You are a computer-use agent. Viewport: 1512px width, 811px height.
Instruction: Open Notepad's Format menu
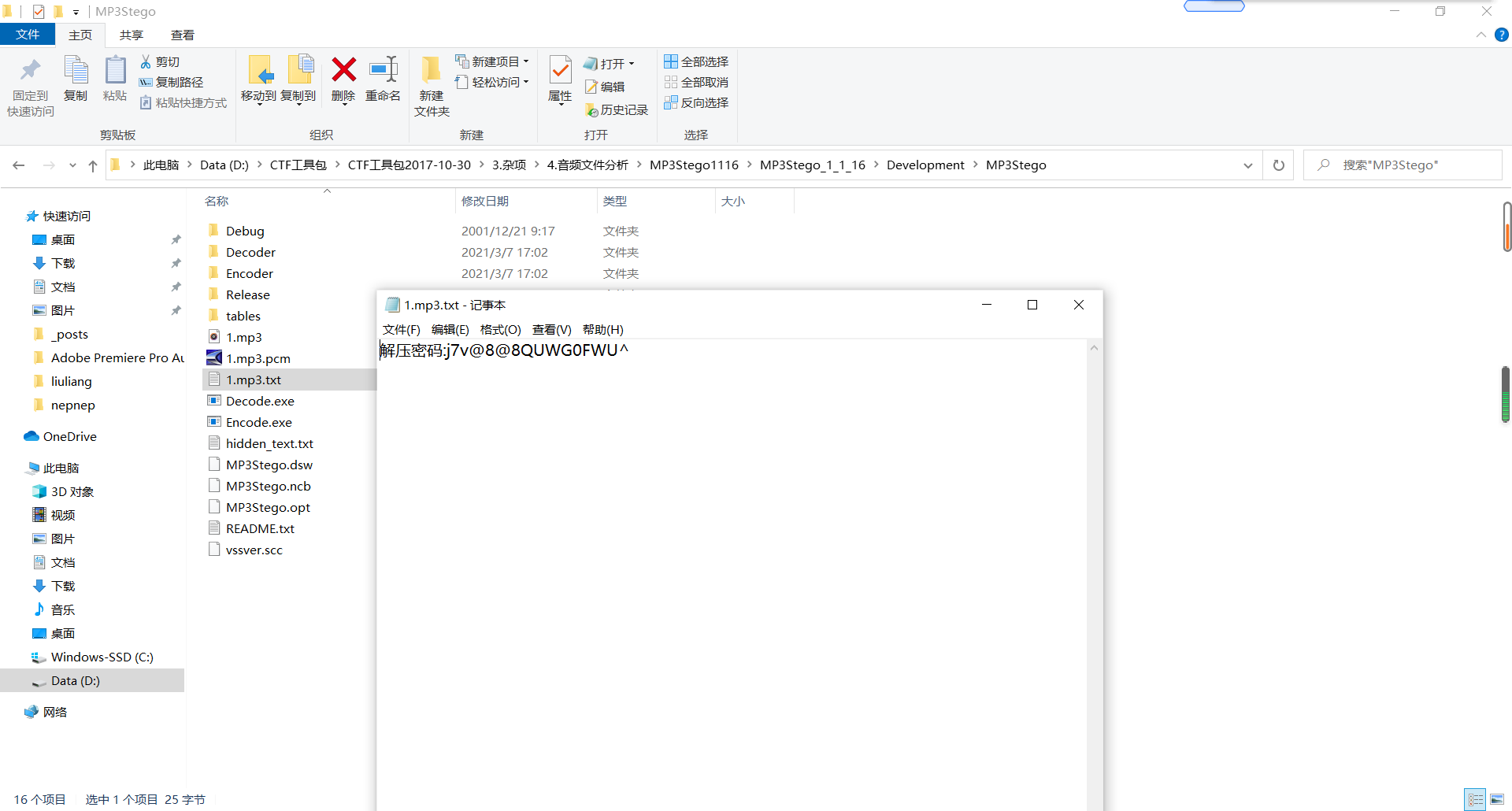click(x=500, y=329)
